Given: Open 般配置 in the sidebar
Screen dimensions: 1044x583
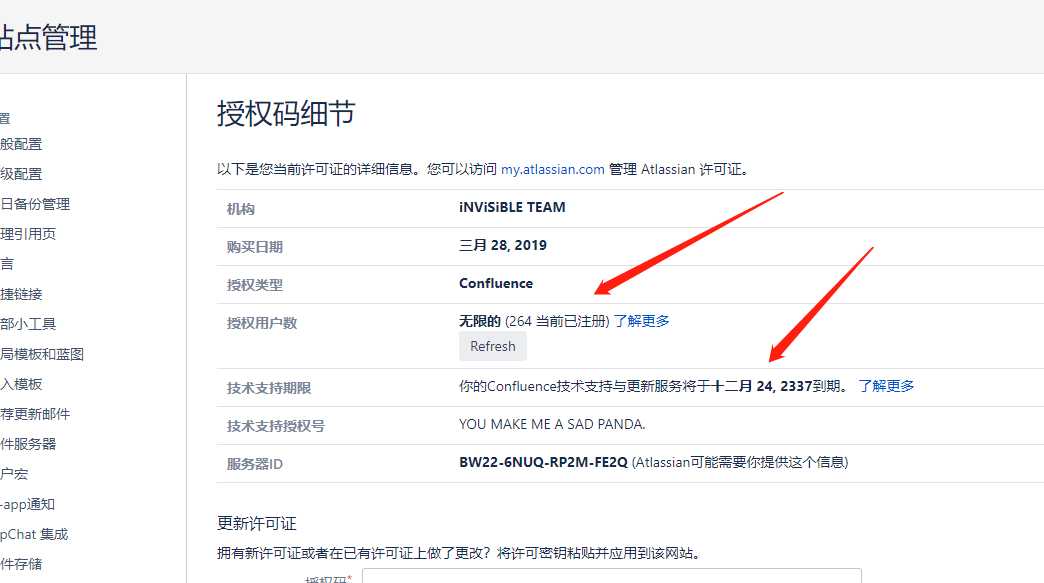Looking at the screenshot, I should click(x=21, y=144).
